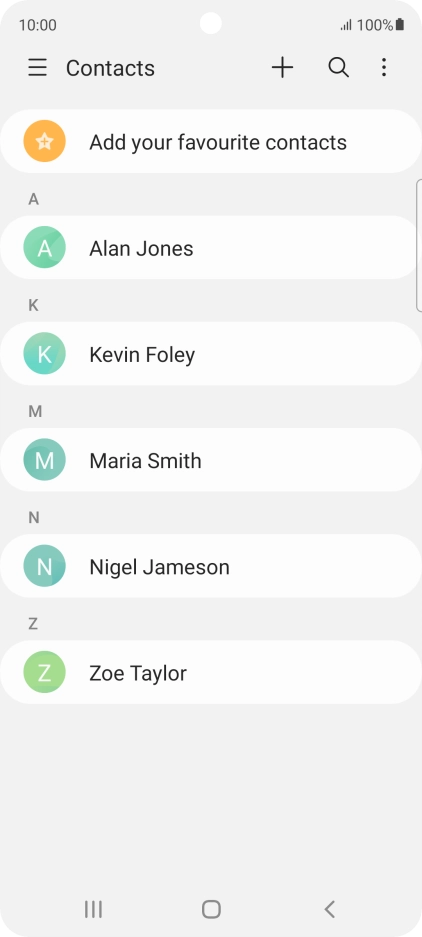Select Kevin Foley avatar circle
422x937 pixels.
pos(44,354)
